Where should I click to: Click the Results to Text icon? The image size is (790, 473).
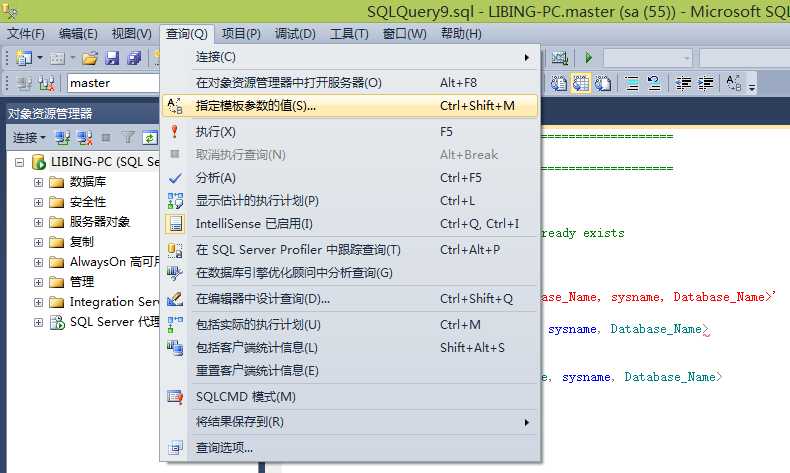(x=558, y=83)
